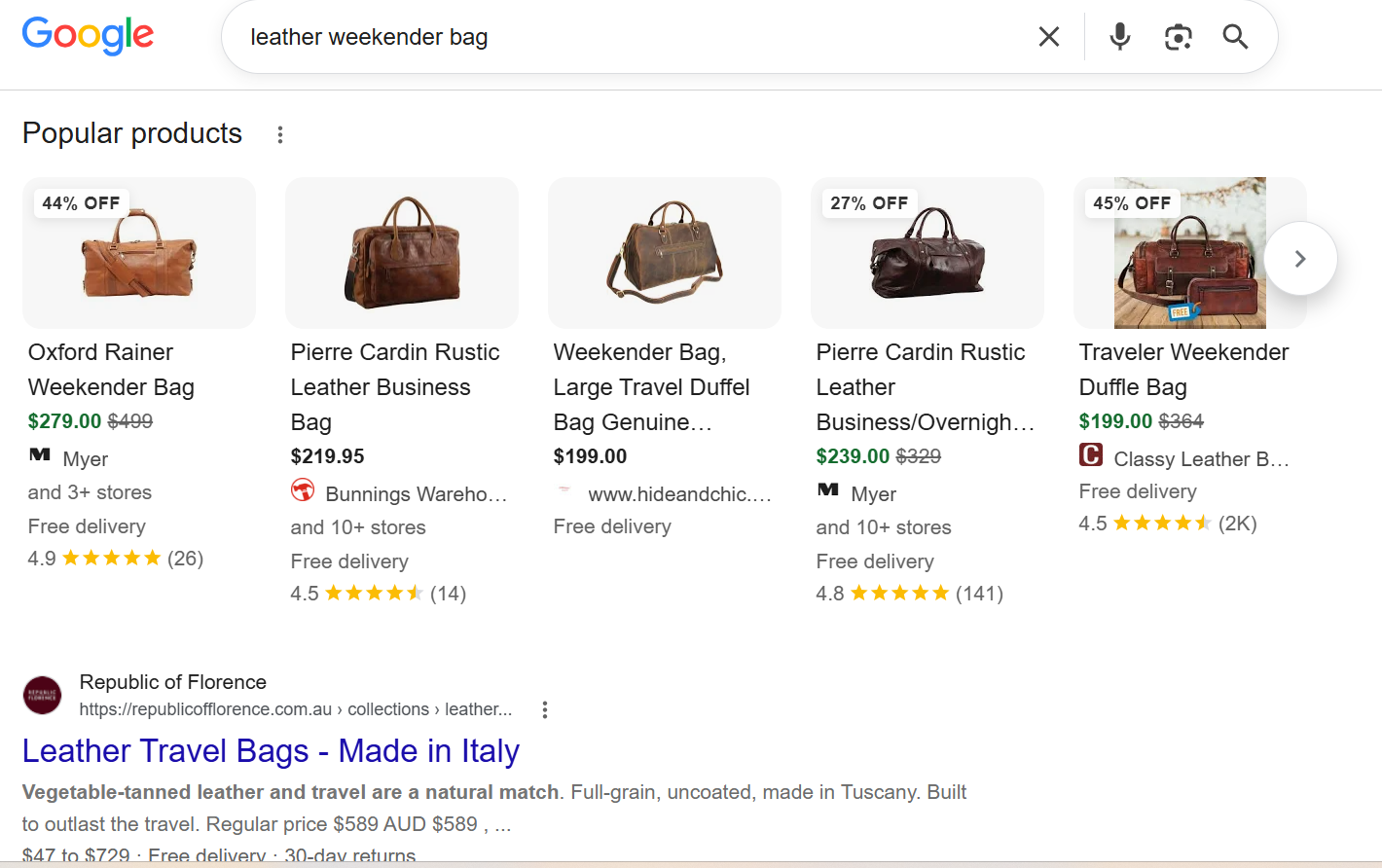Click the 27% OFF badge

pos(869,203)
